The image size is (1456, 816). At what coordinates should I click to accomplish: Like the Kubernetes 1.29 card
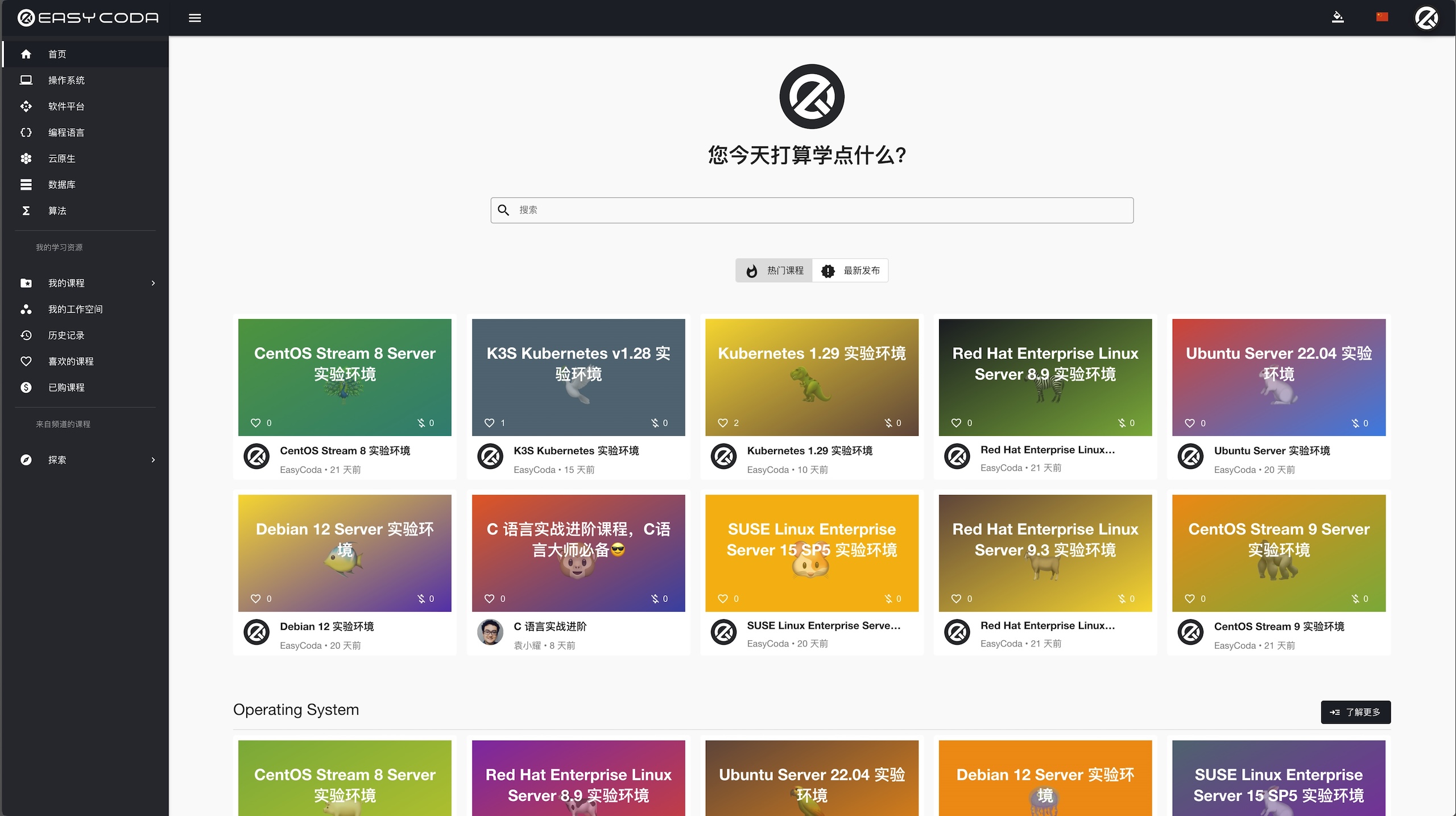tap(722, 423)
